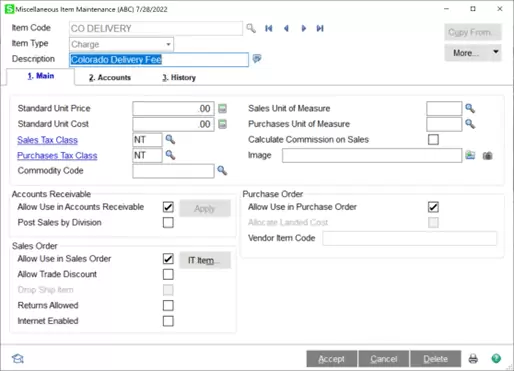
Task: Click Purchases Unit of Measure field
Action: coord(444,124)
